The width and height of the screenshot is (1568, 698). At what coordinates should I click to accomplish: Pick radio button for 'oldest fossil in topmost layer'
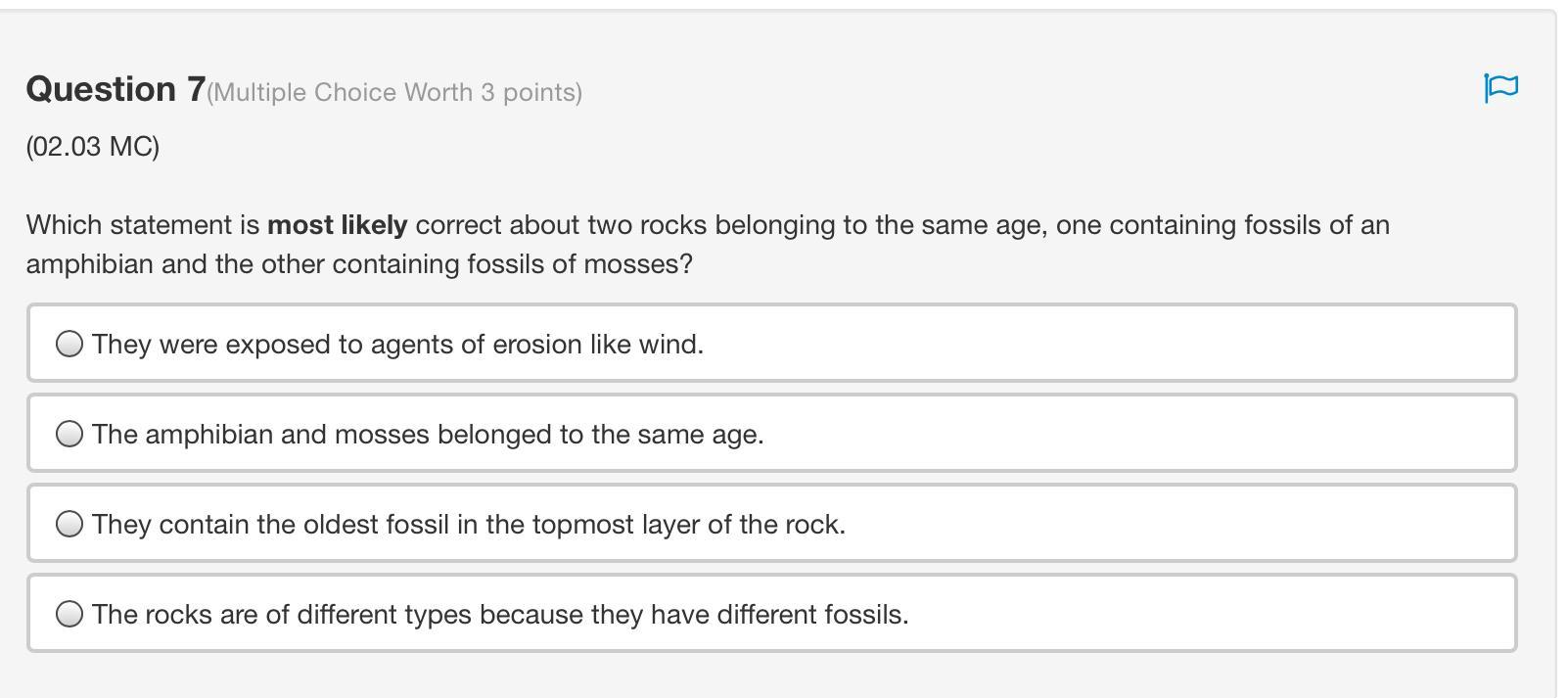69,524
